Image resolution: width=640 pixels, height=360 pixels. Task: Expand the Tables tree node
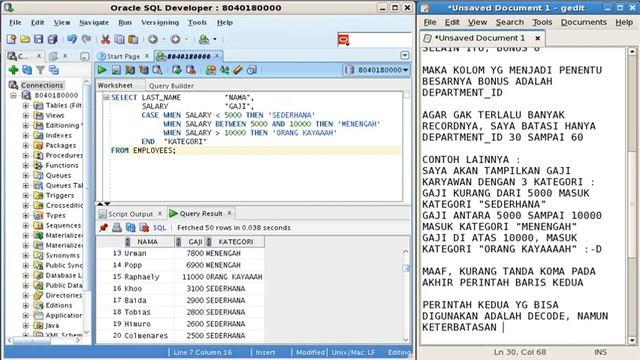[x=26, y=105]
